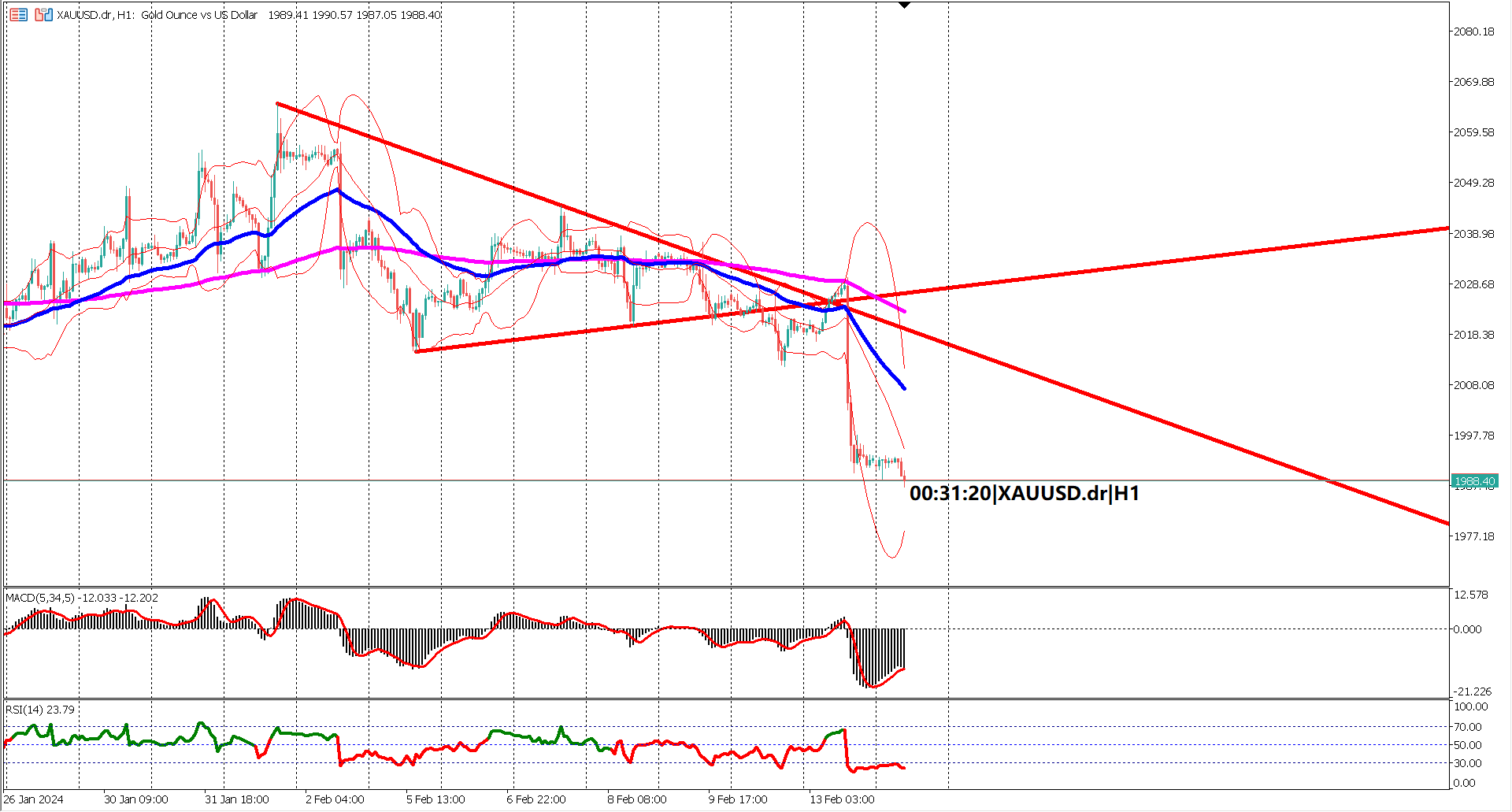Click the 13 Feb 03:00 time axis label

[843, 799]
